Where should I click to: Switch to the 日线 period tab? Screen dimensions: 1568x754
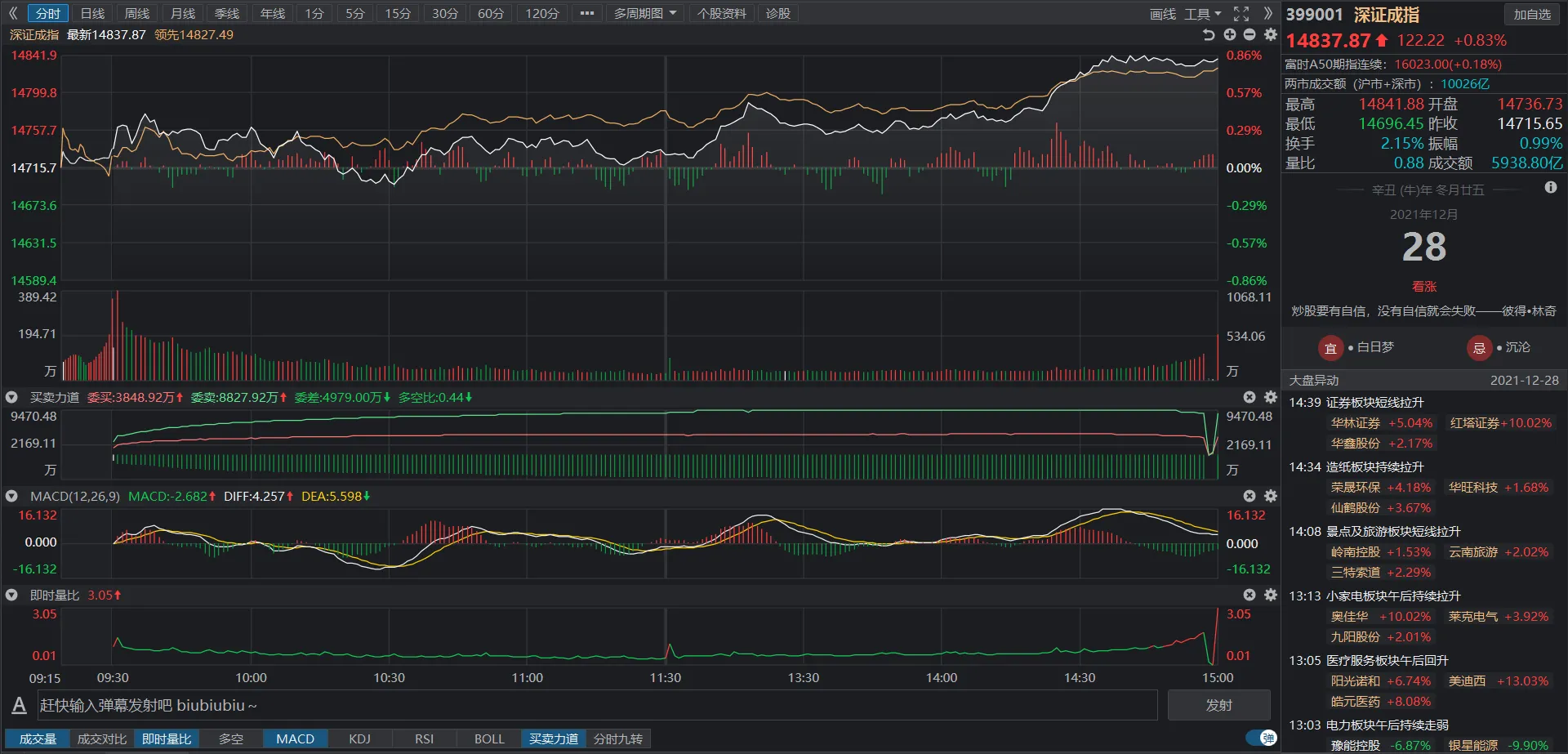(x=92, y=14)
